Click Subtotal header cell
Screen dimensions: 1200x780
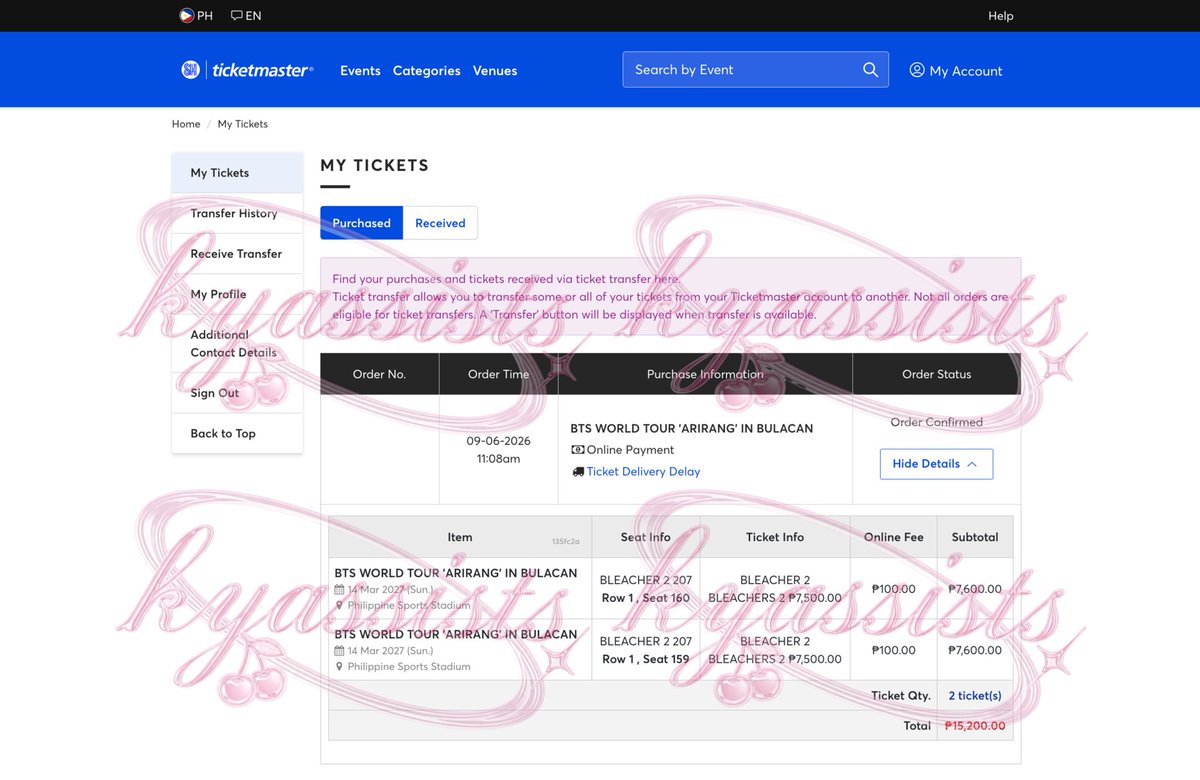[x=975, y=537]
